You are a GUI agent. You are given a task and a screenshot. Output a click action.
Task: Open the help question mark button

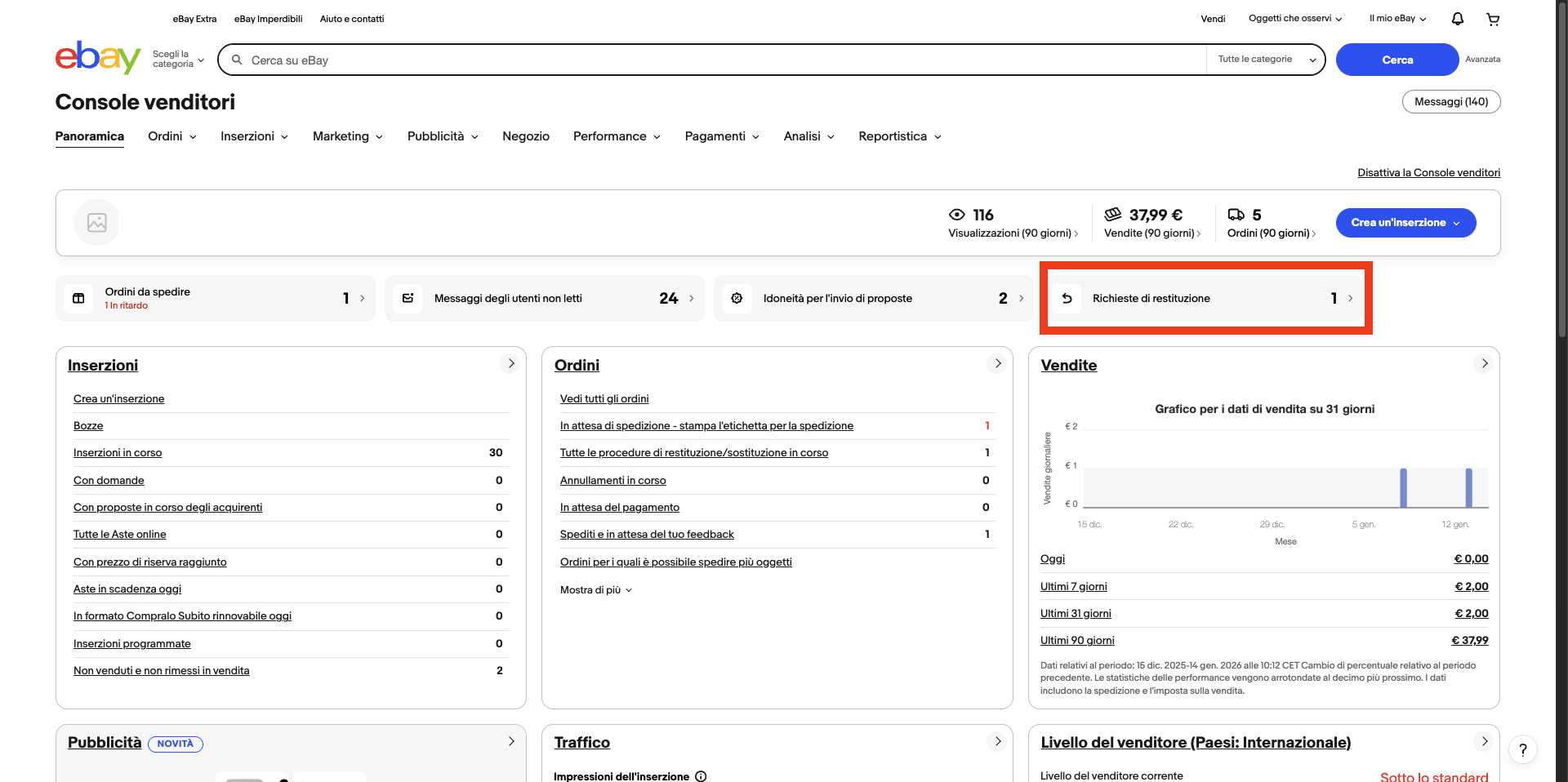pos(1522,749)
